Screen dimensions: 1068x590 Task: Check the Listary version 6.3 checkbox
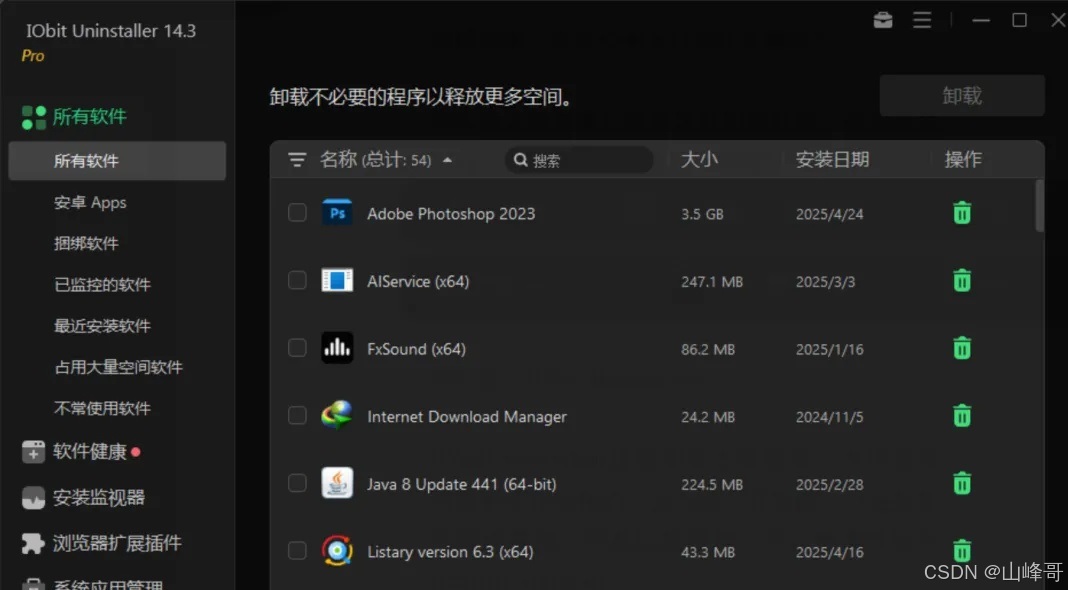(297, 550)
